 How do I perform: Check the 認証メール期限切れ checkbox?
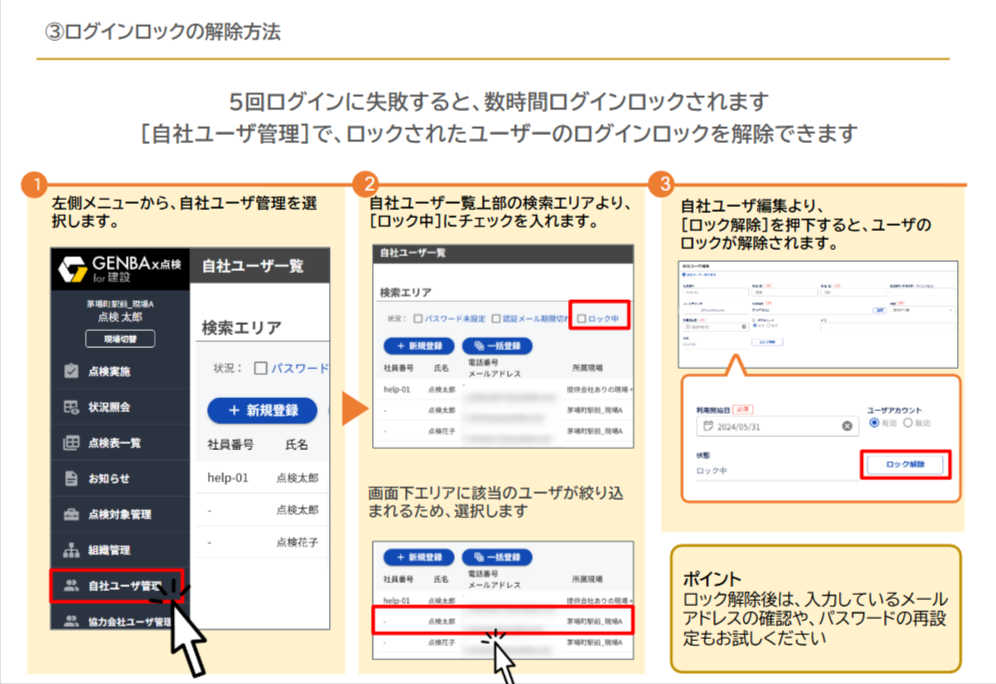click(495, 319)
